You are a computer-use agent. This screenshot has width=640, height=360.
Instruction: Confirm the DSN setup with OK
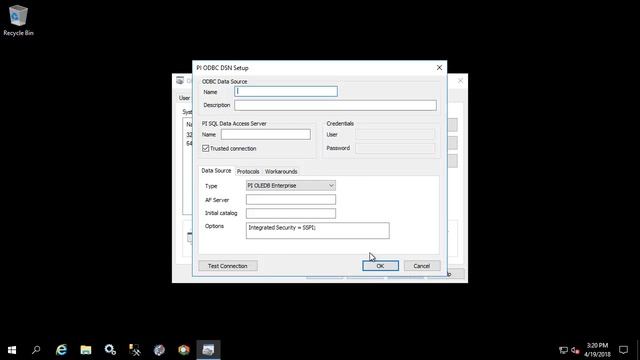[x=380, y=266]
